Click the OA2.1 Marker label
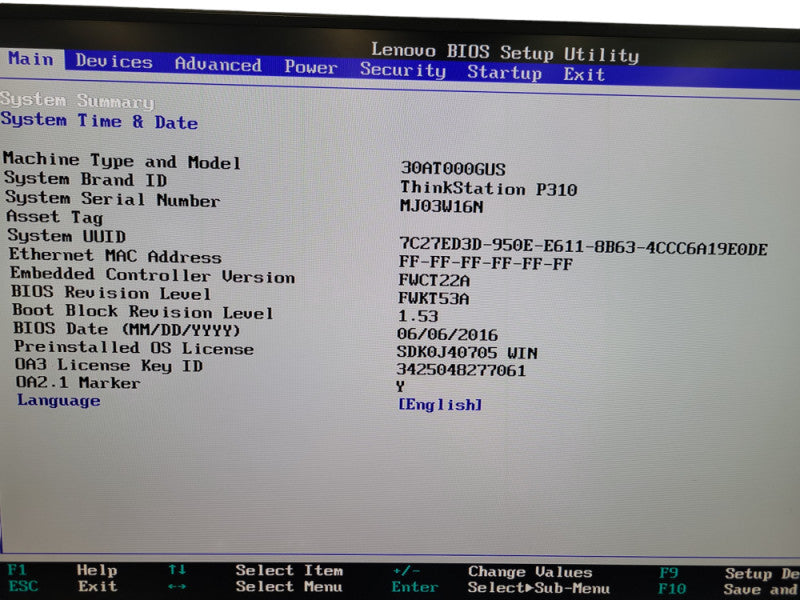 click(x=78, y=383)
